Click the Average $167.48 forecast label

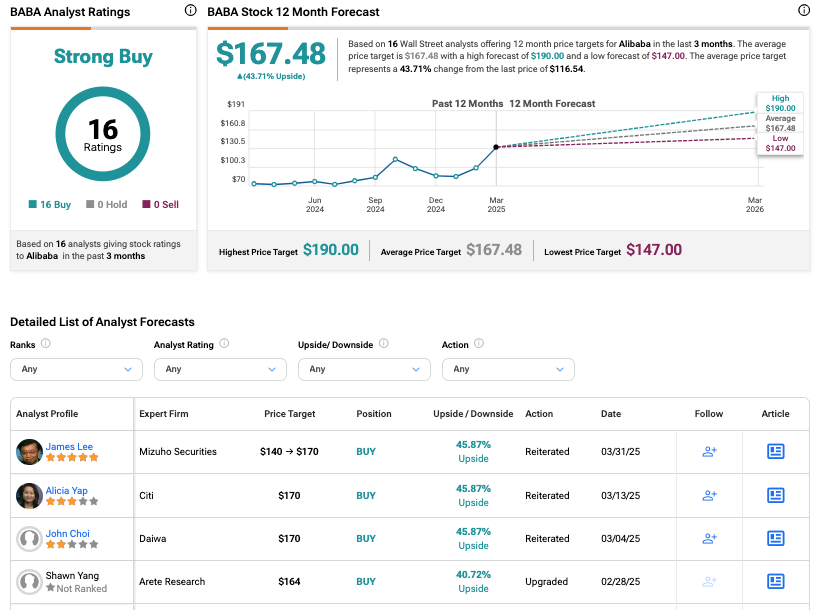[x=780, y=123]
